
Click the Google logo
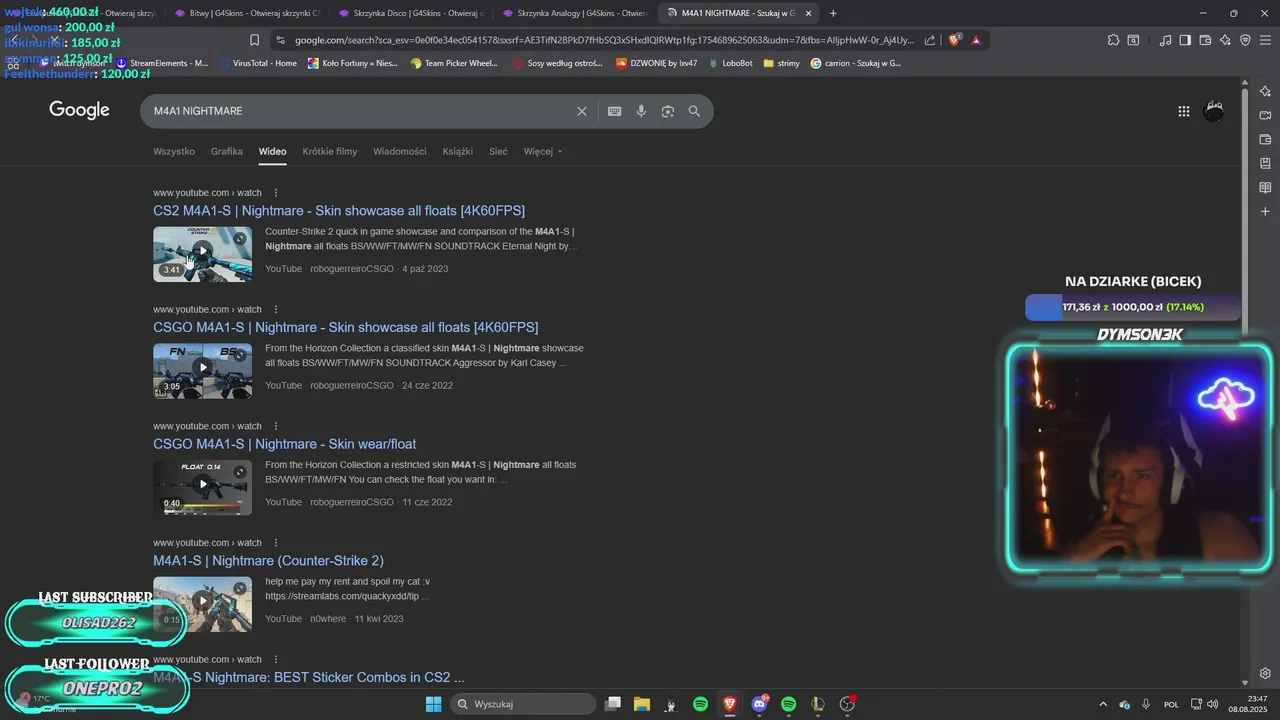[x=80, y=111]
